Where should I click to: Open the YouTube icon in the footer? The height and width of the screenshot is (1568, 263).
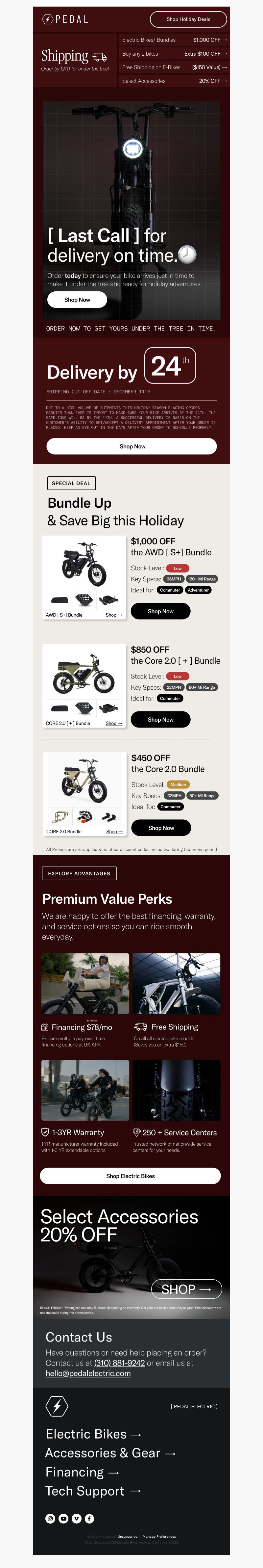[x=63, y=1518]
